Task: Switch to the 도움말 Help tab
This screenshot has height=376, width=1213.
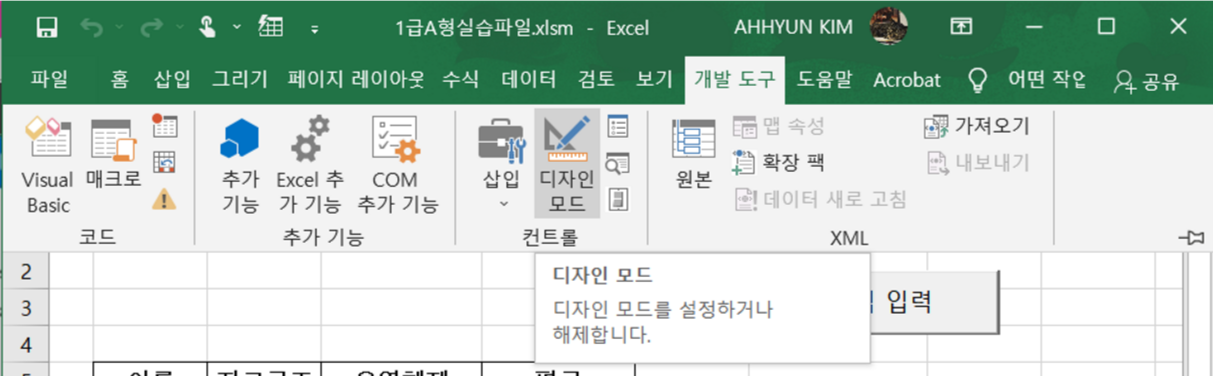Action: (x=824, y=80)
